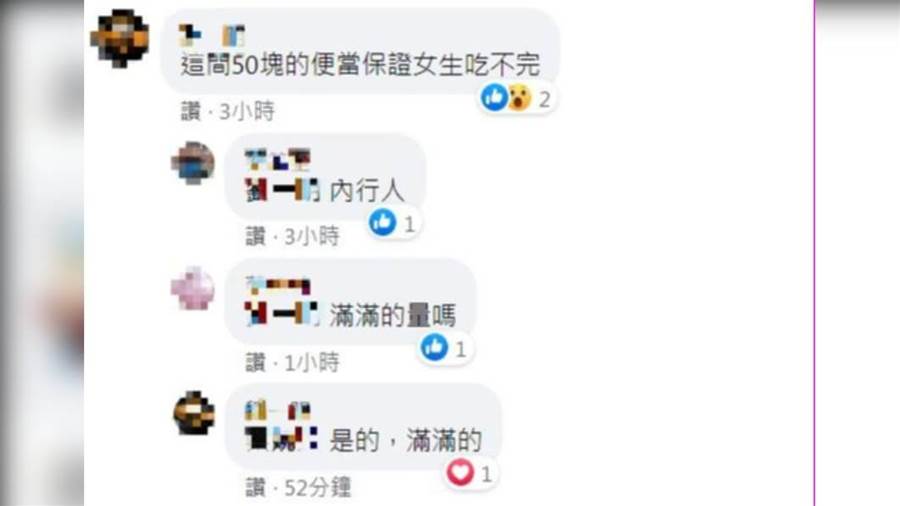Open the avatar beside the 內行人 reply
900x506 pixels.
click(x=193, y=163)
